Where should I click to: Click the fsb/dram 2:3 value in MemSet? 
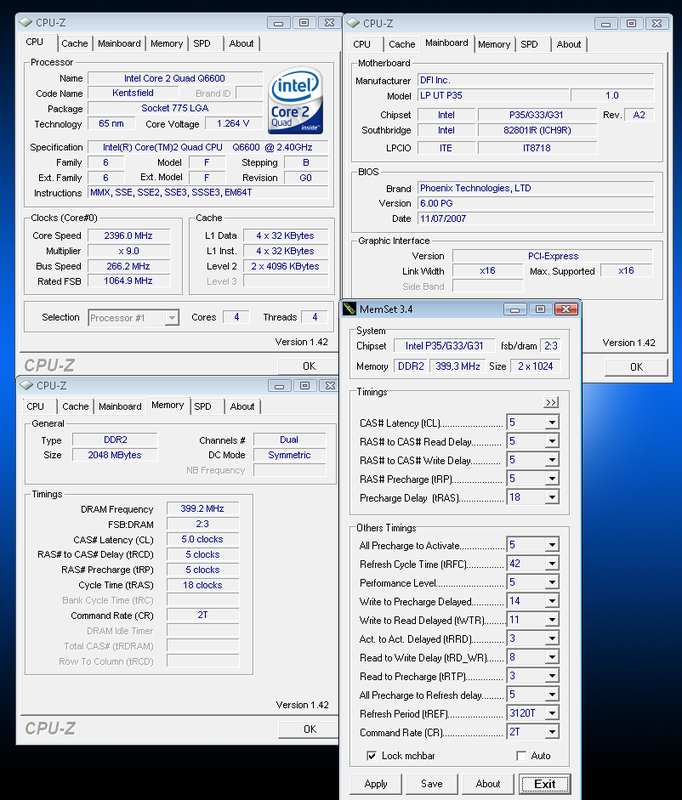[551, 346]
